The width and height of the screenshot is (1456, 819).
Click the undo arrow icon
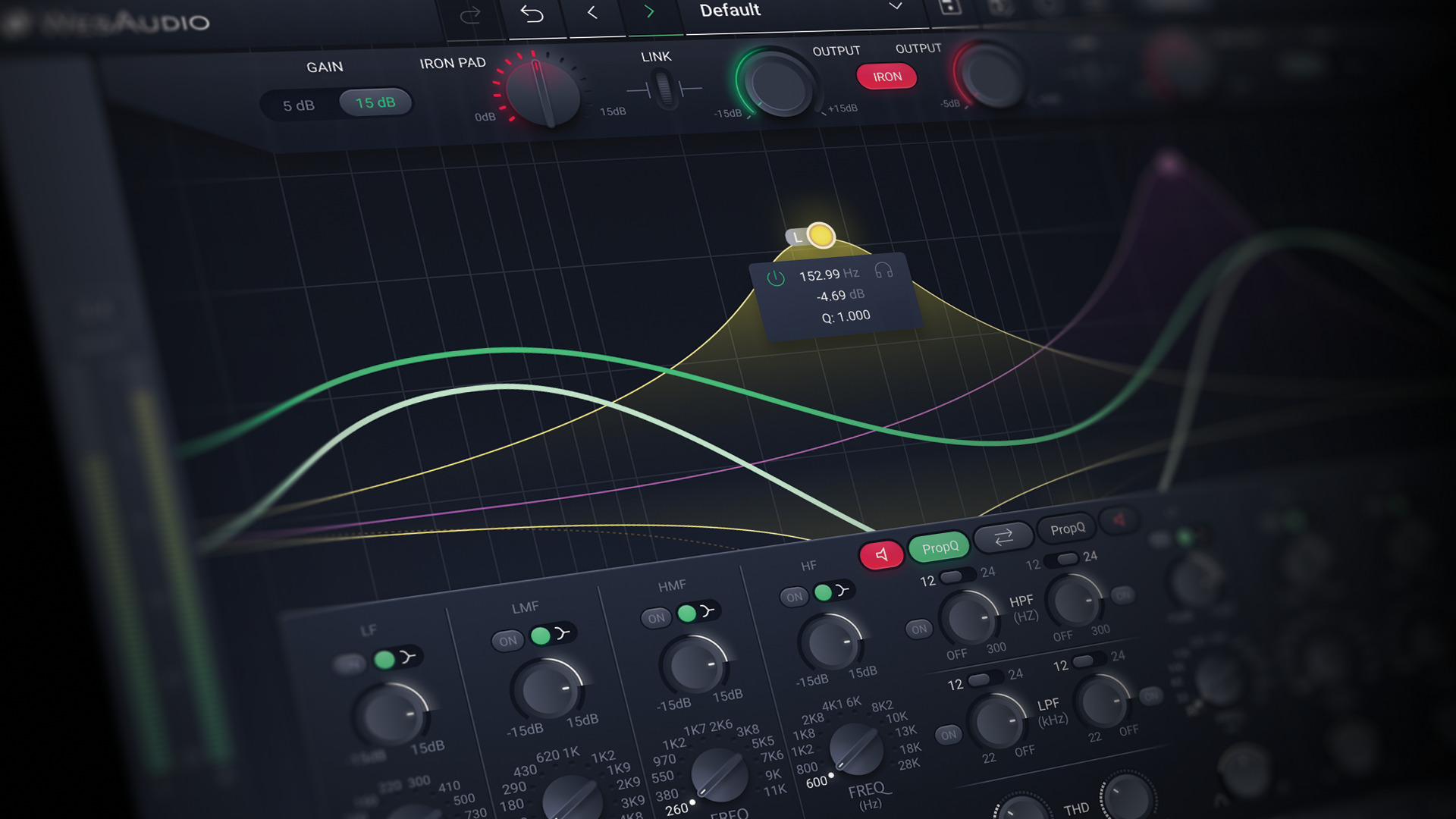pos(532,14)
